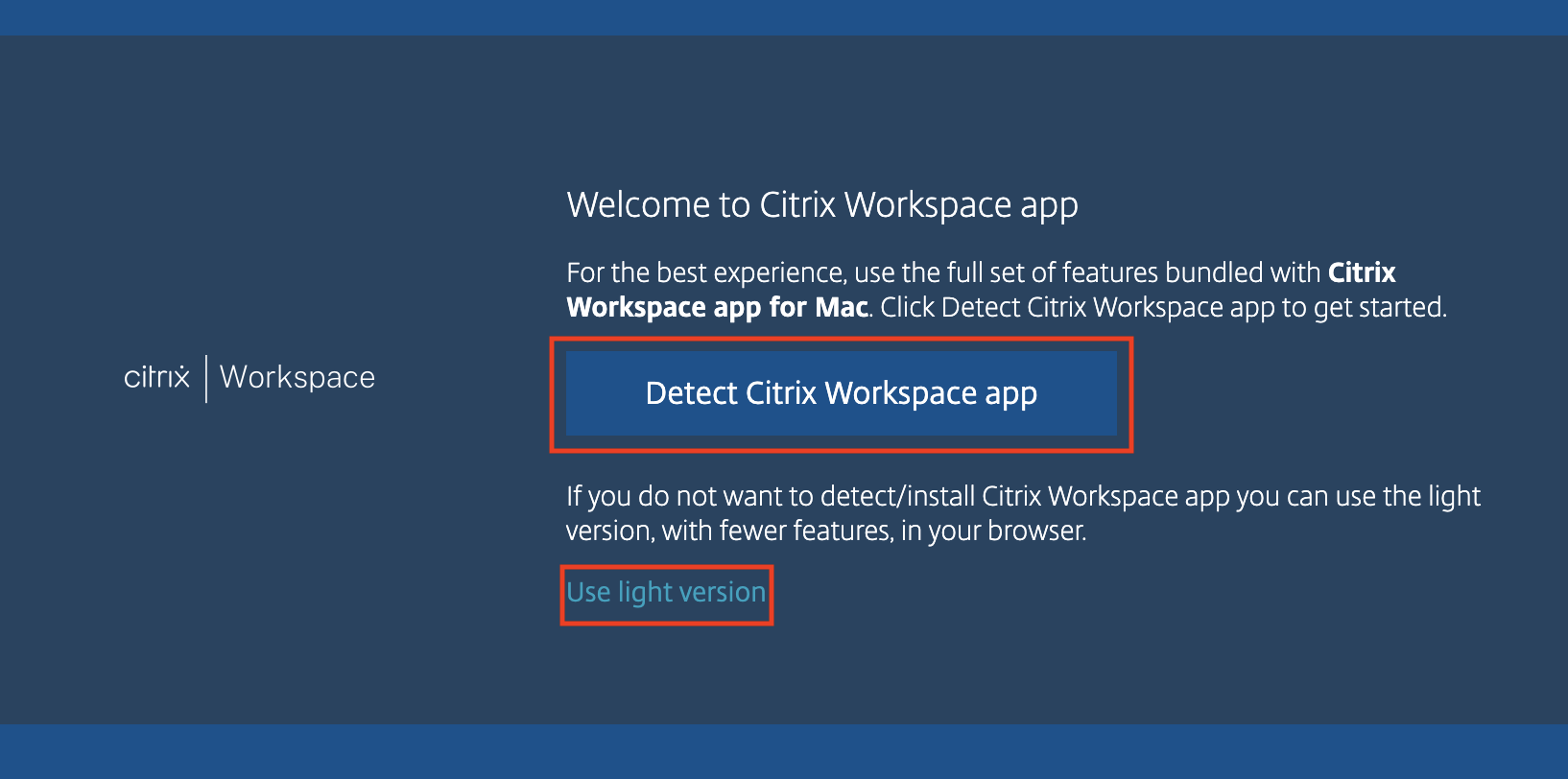The image size is (1568, 779).
Task: Click the bold Citrix word ending the first line
Action: tap(1361, 273)
